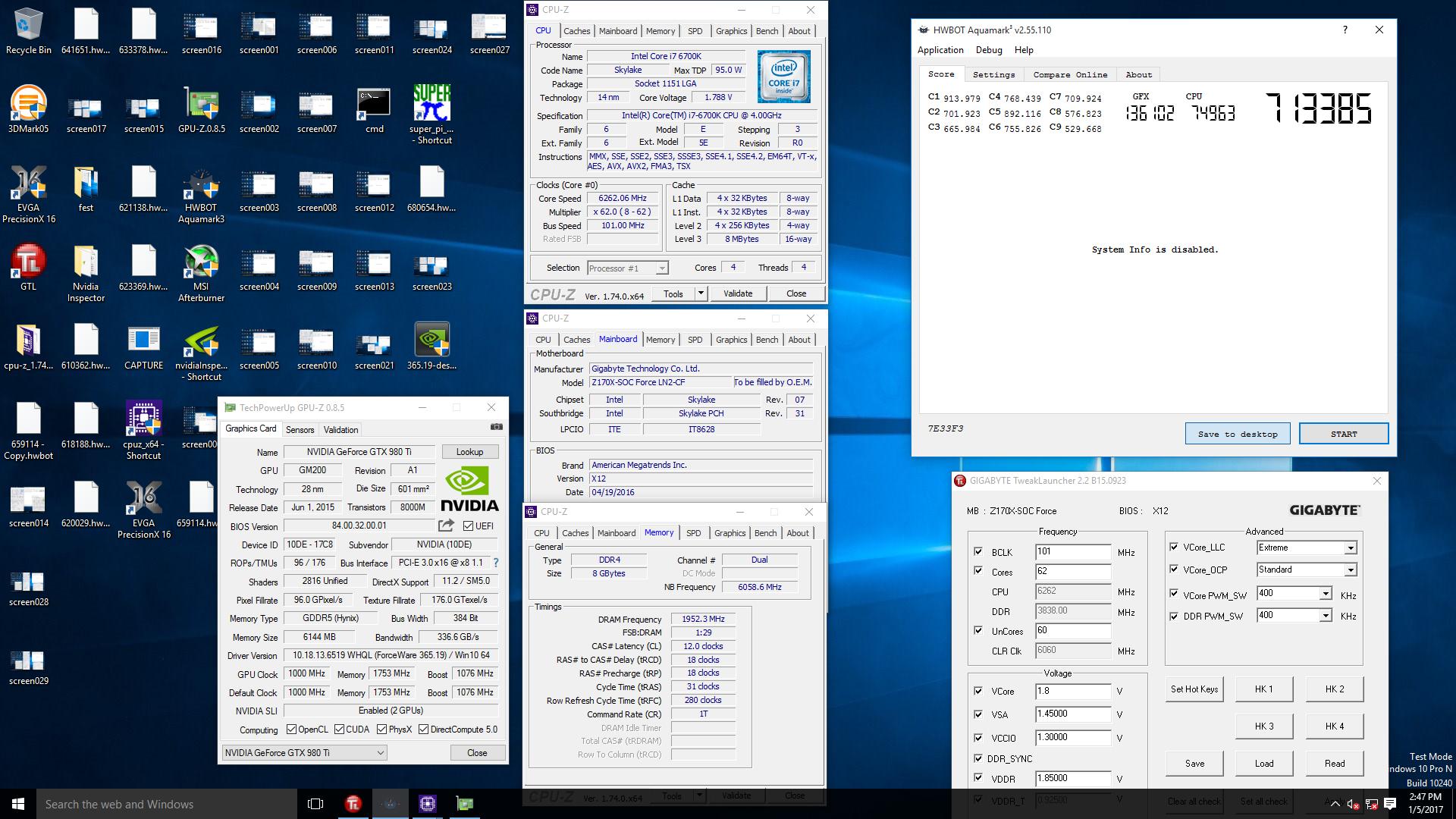Viewport: 1456px width, 819px height.
Task: Open the GPU-Z.0.8.5 desktop icon
Action: pos(201,111)
